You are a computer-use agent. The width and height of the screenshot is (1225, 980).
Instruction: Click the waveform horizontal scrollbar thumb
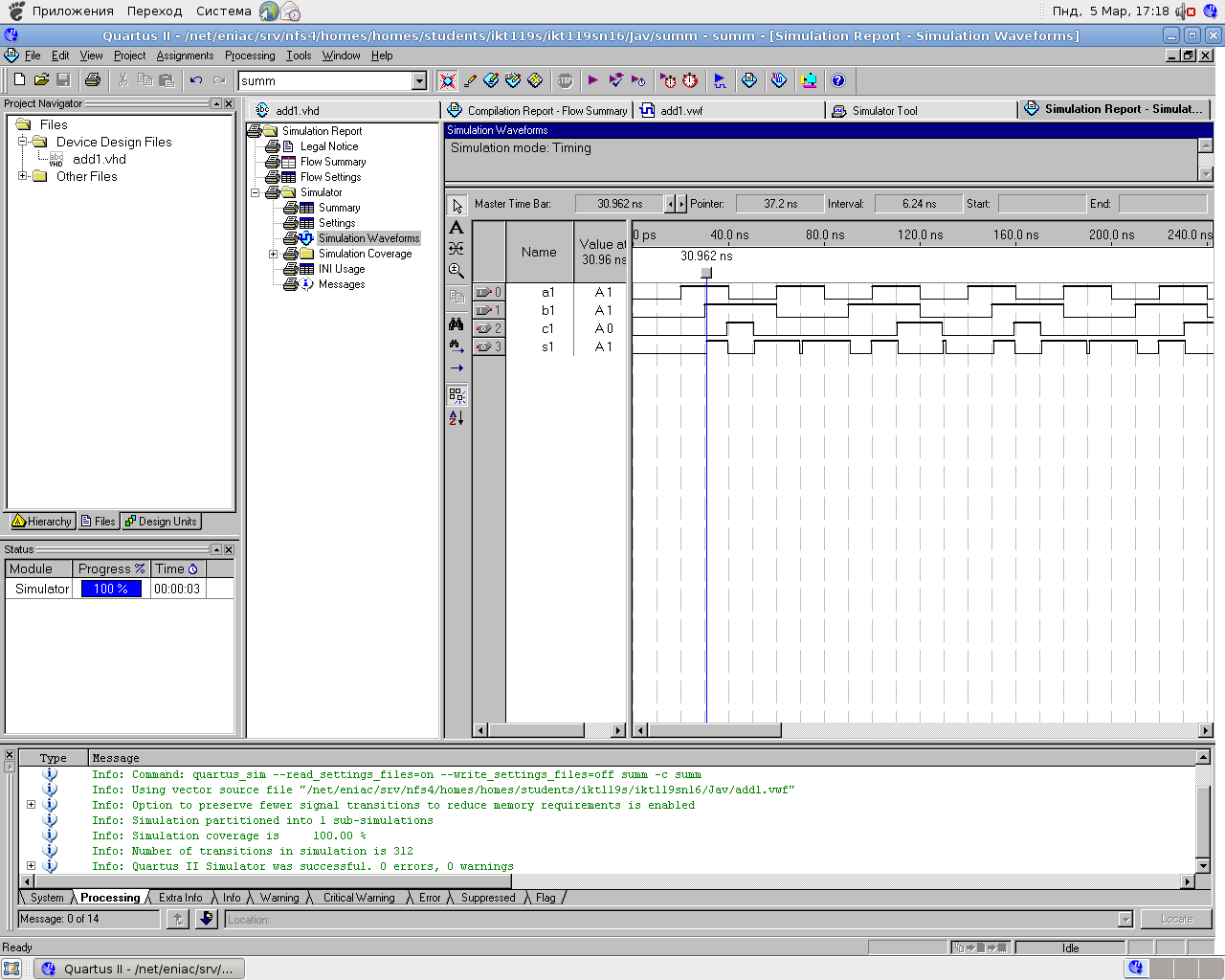point(715,730)
